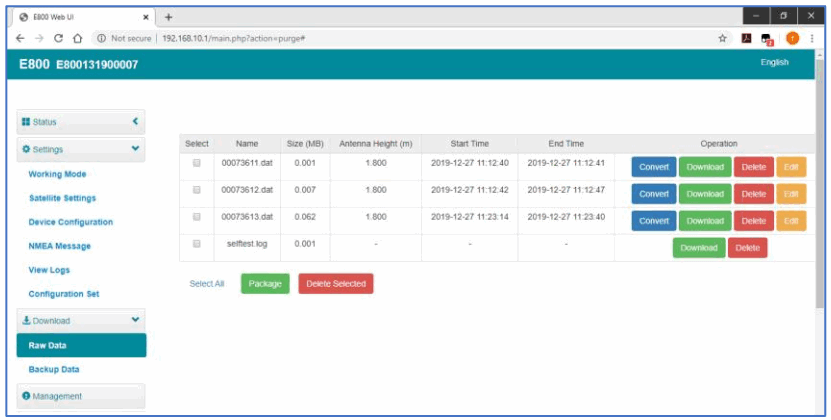
Task: Delete file 00073612.dat
Action: click(754, 194)
